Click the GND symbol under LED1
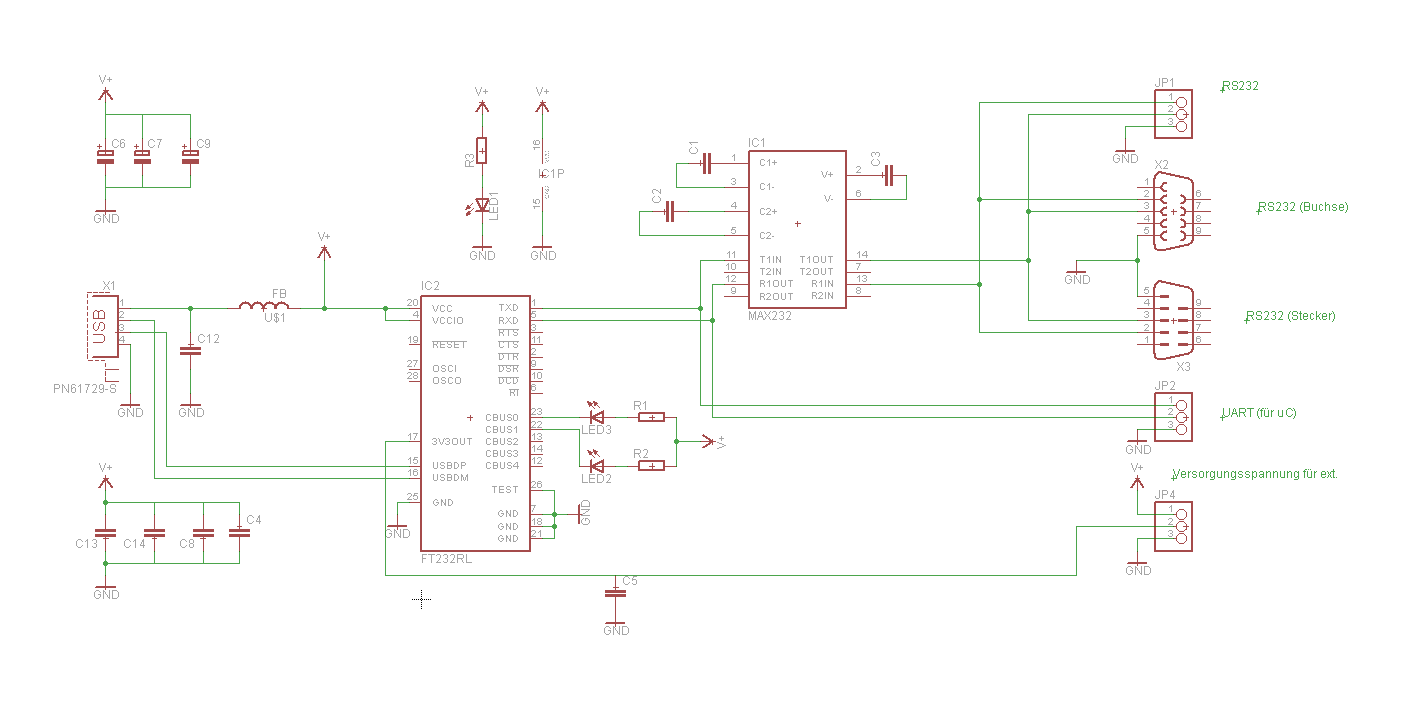Viewport: 1410px width, 708px height. tap(482, 251)
